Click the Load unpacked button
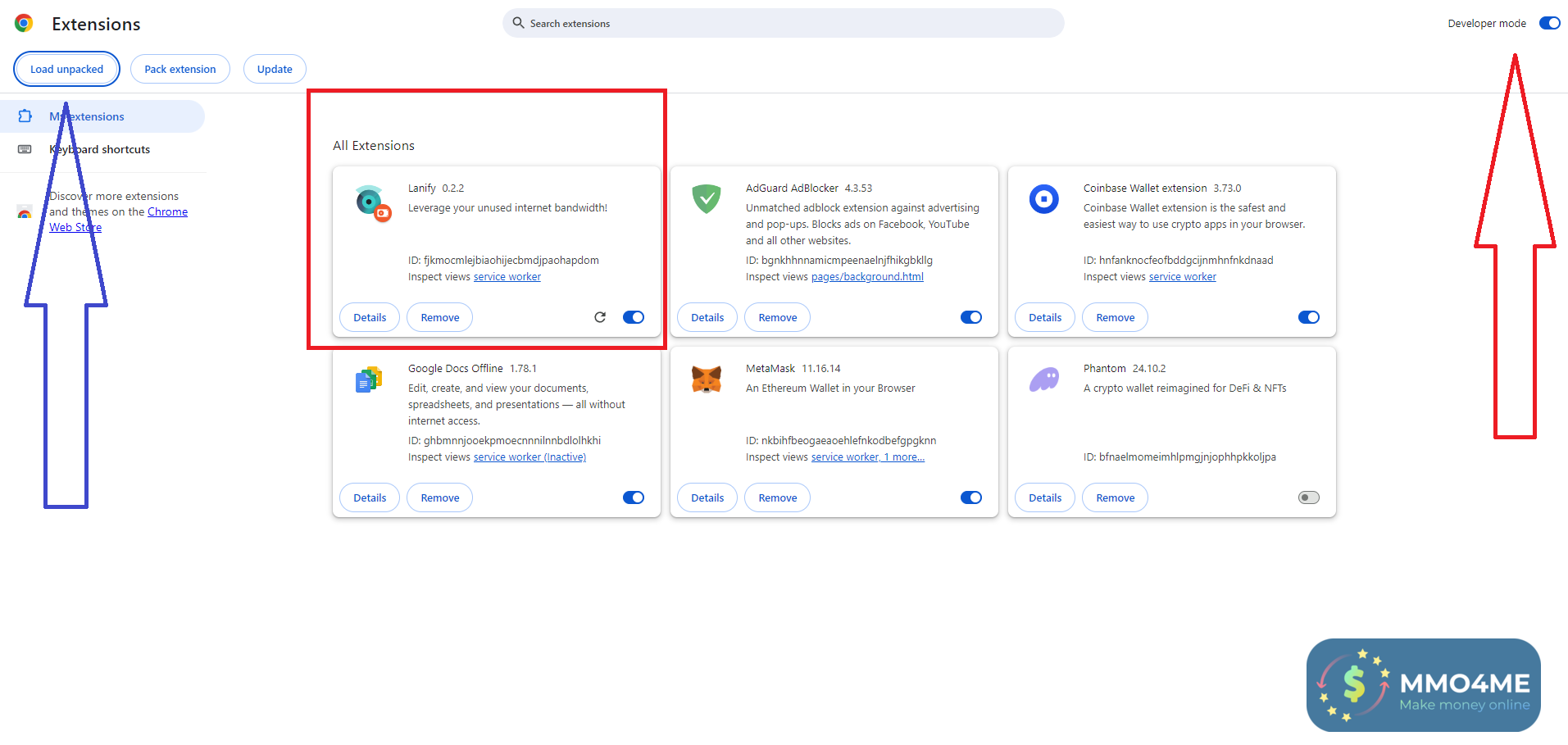The height and width of the screenshot is (745, 1568). pyautogui.click(x=66, y=69)
